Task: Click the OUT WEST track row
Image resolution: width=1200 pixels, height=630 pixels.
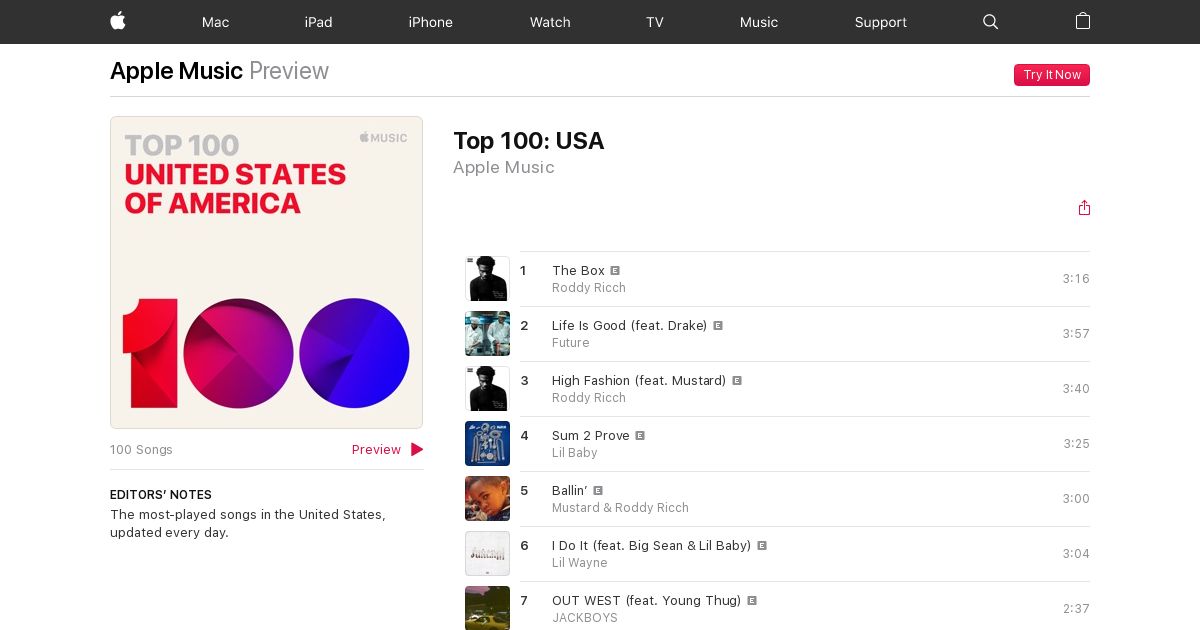Action: [x=777, y=607]
